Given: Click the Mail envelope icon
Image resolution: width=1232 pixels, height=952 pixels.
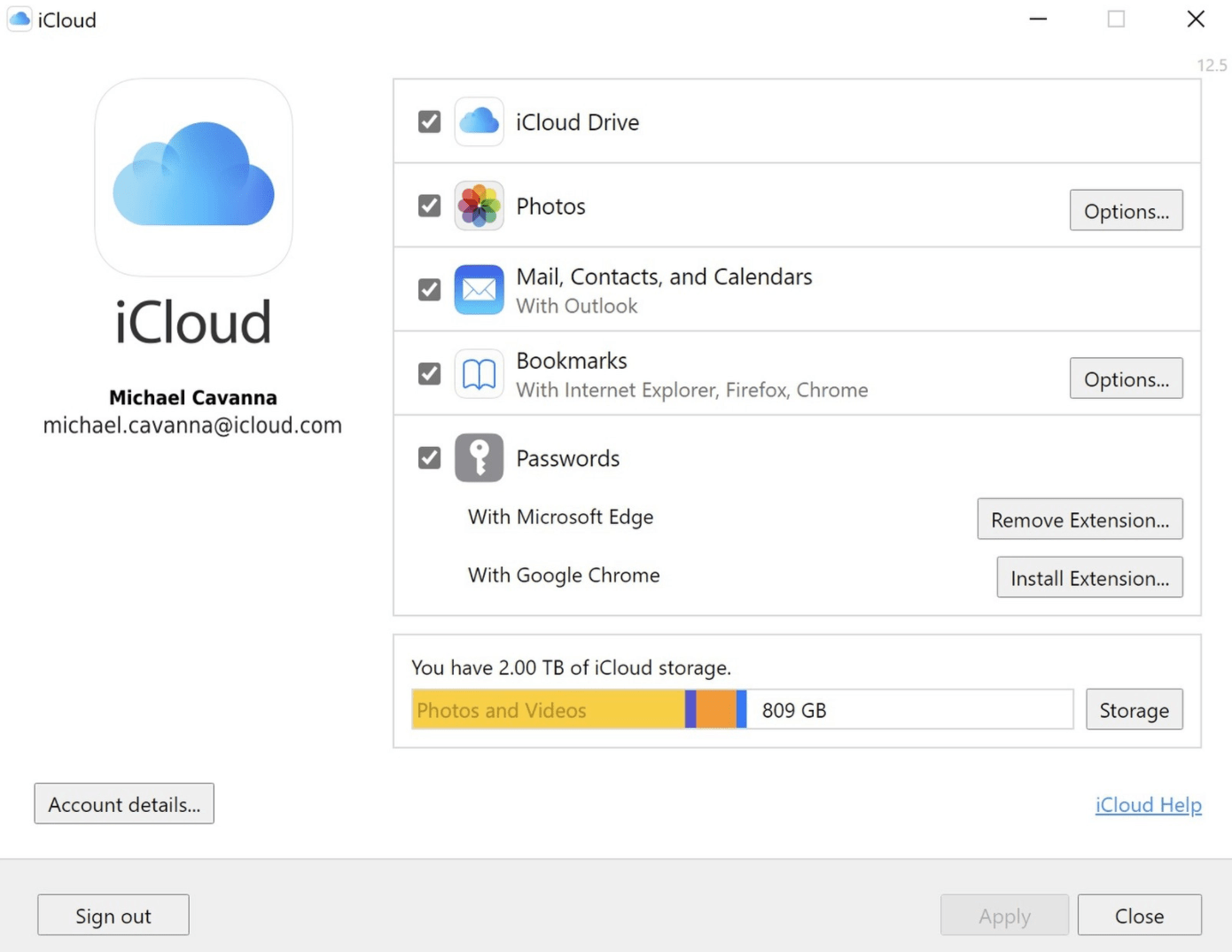Looking at the screenshot, I should [479, 289].
